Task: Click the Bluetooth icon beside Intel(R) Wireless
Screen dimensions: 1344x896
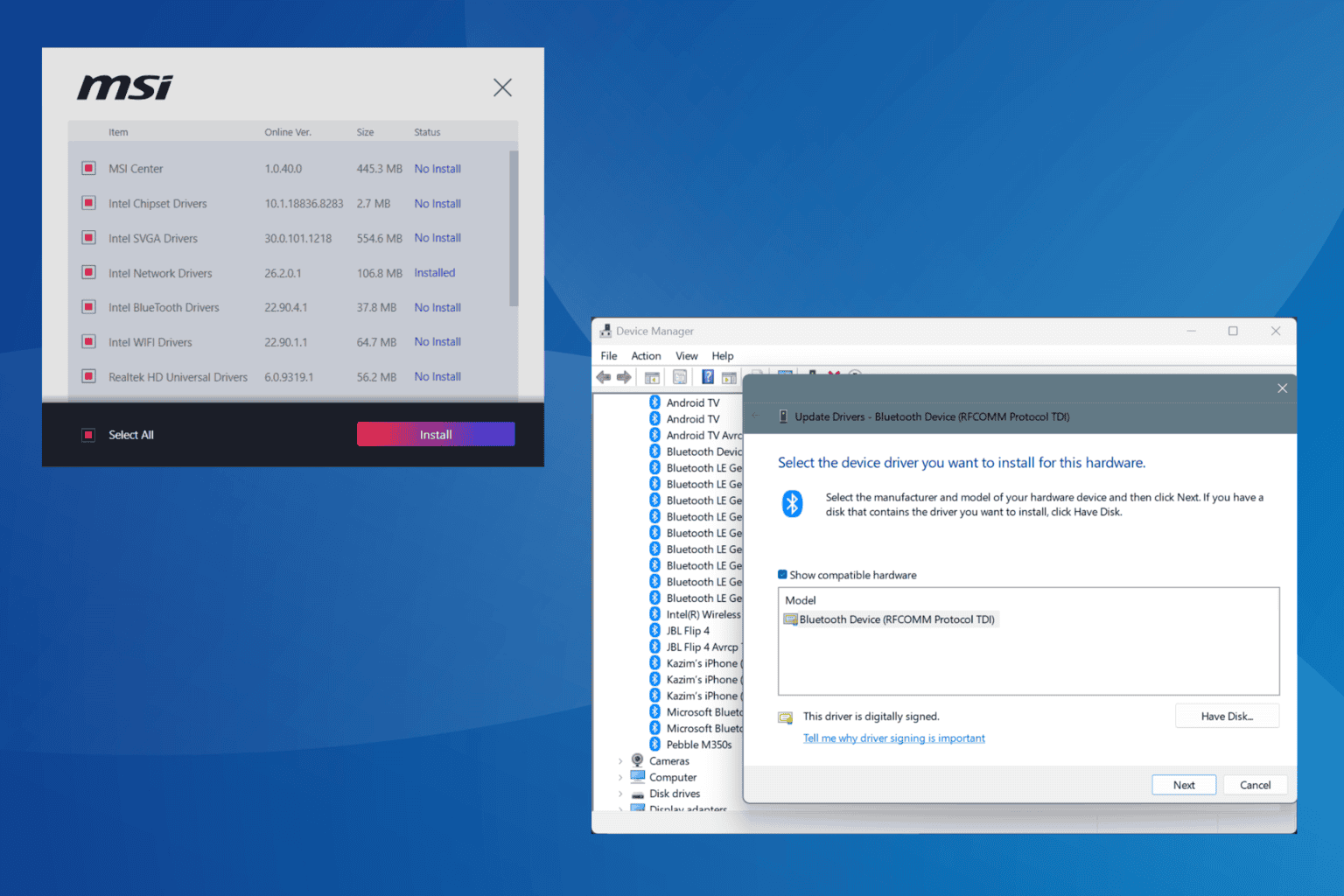Action: coord(654,614)
